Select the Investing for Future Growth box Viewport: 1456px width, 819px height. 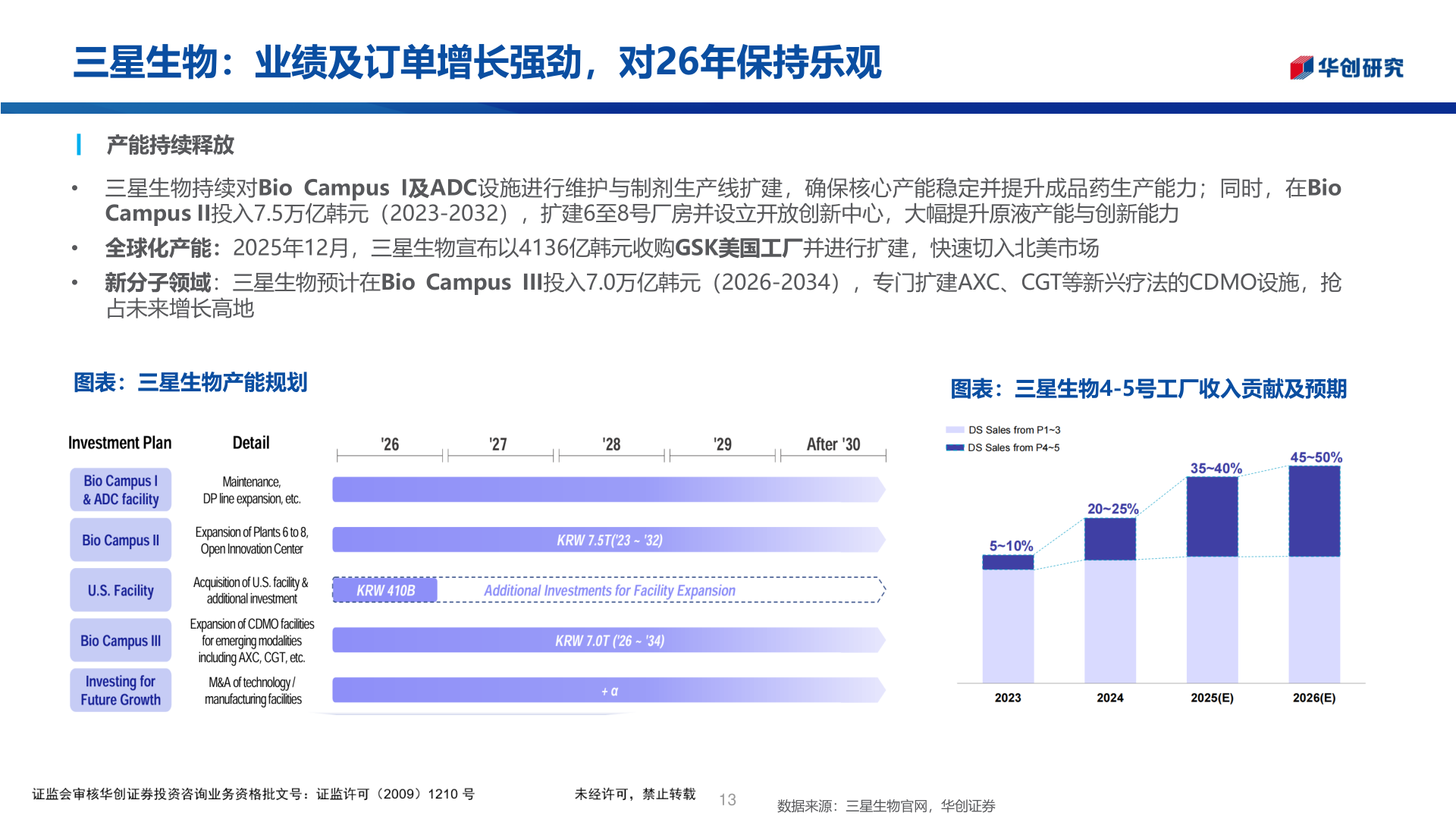[120, 690]
